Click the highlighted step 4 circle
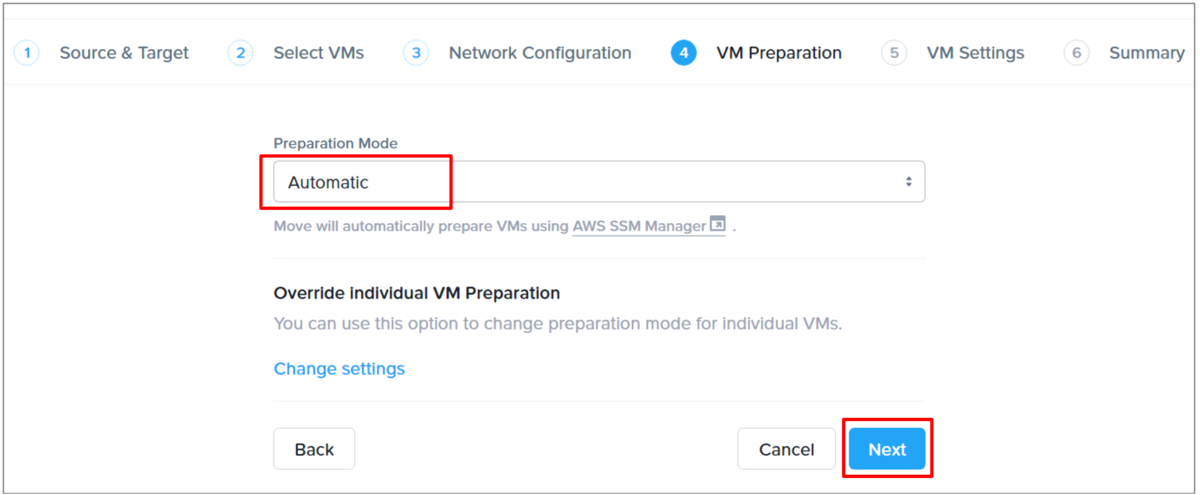1200x495 pixels. [x=684, y=53]
